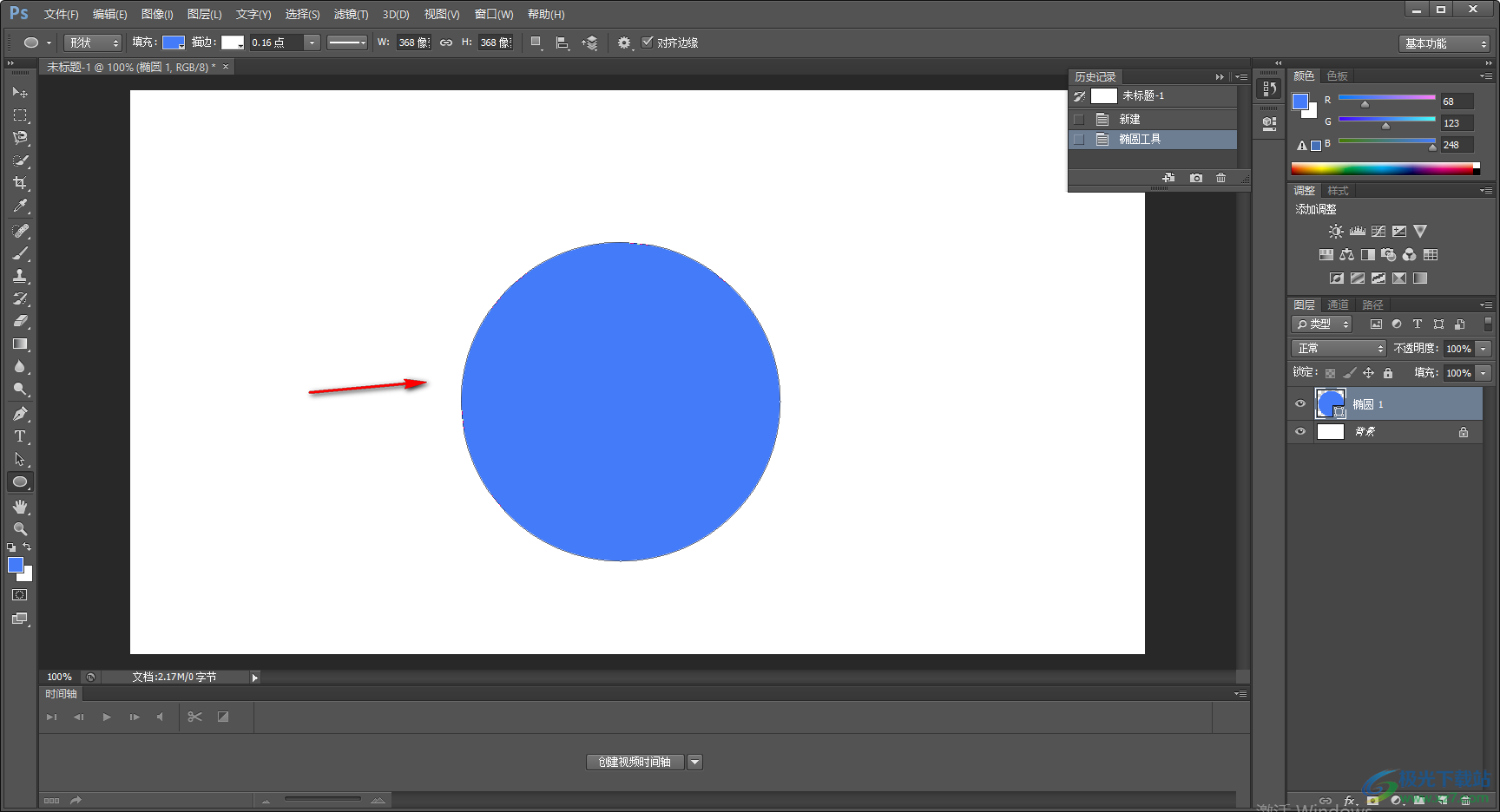The image size is (1500, 812).
Task: Open the layer 填充 percentage dropdown arrow
Action: 1484,372
